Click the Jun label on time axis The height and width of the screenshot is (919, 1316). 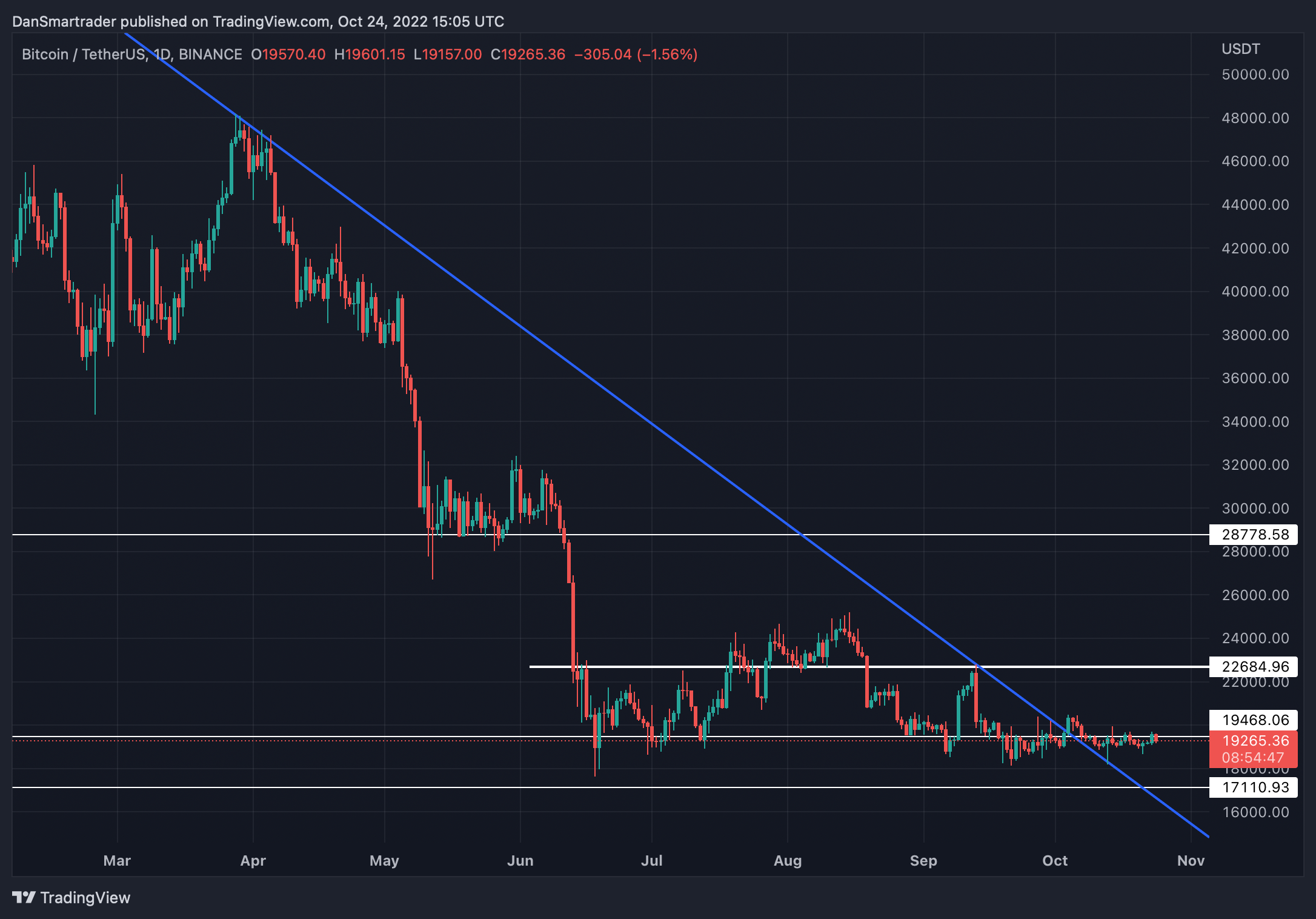[520, 861]
